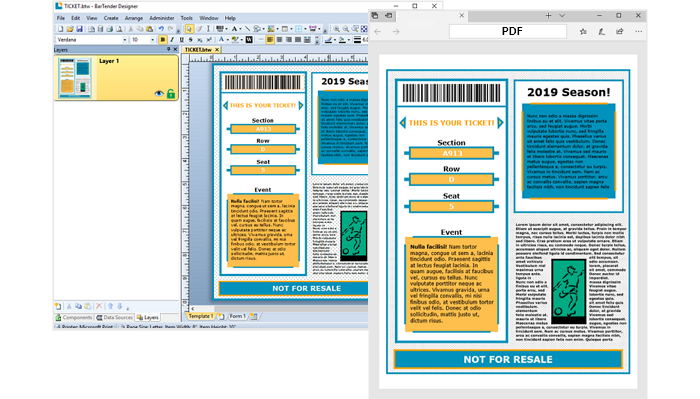This screenshot has height=399, width=700.
Task: Open the Create menu
Action: pos(111,18)
